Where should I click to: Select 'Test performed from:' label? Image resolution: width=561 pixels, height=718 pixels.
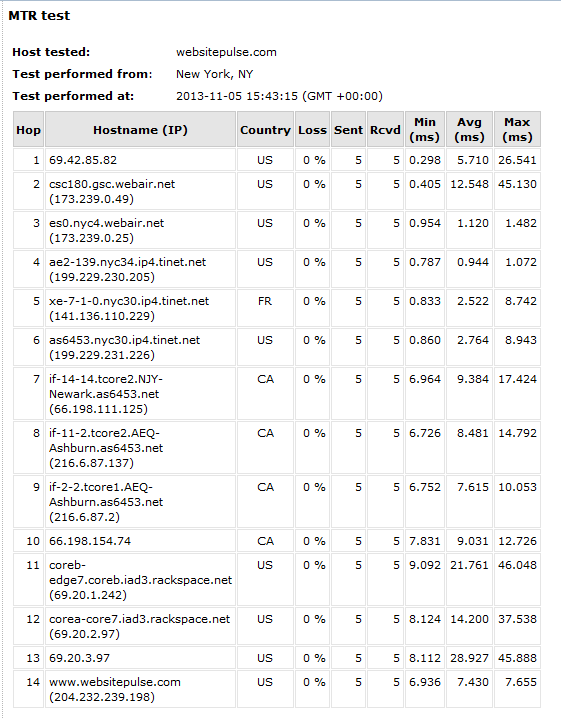pos(82,74)
